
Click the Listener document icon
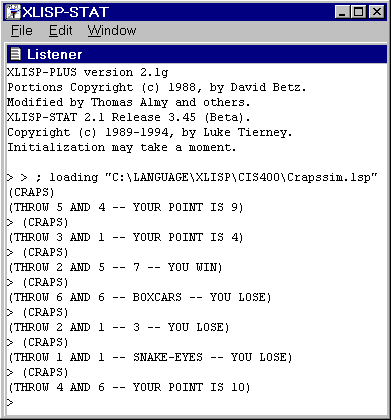[15, 54]
